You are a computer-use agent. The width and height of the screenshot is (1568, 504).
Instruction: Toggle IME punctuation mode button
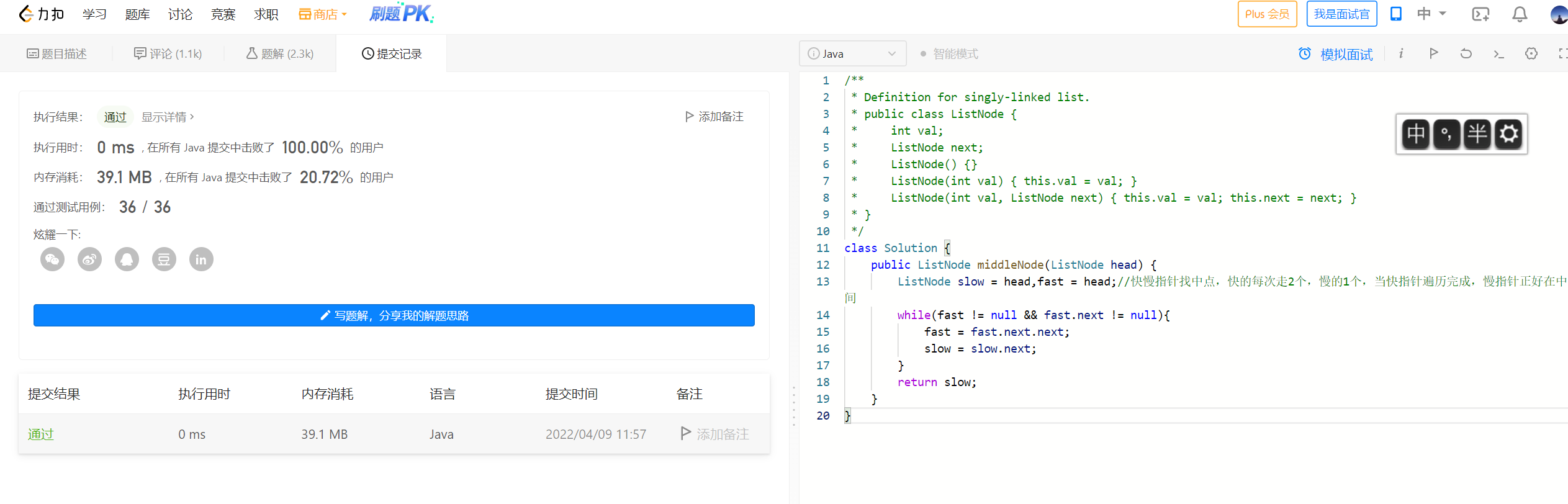pos(1446,133)
